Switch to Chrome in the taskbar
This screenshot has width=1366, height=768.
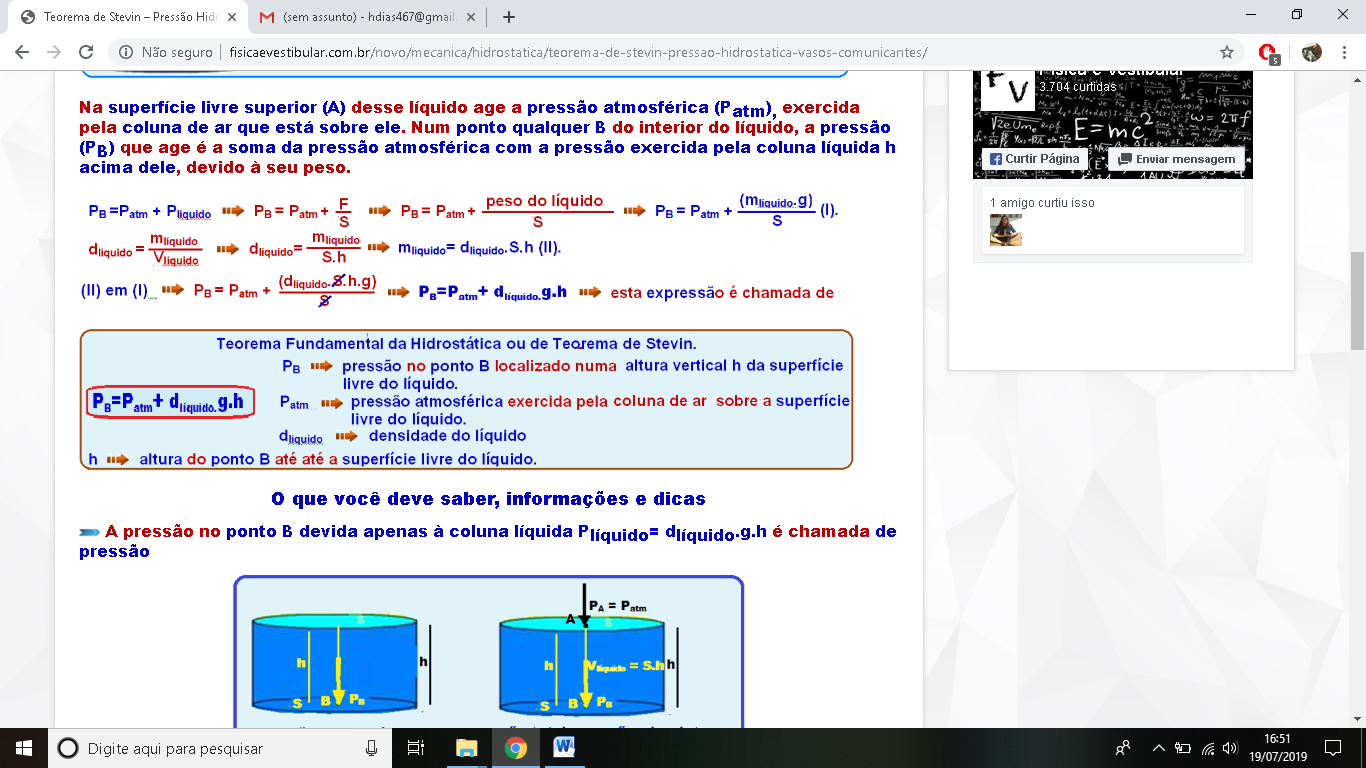pos(515,748)
